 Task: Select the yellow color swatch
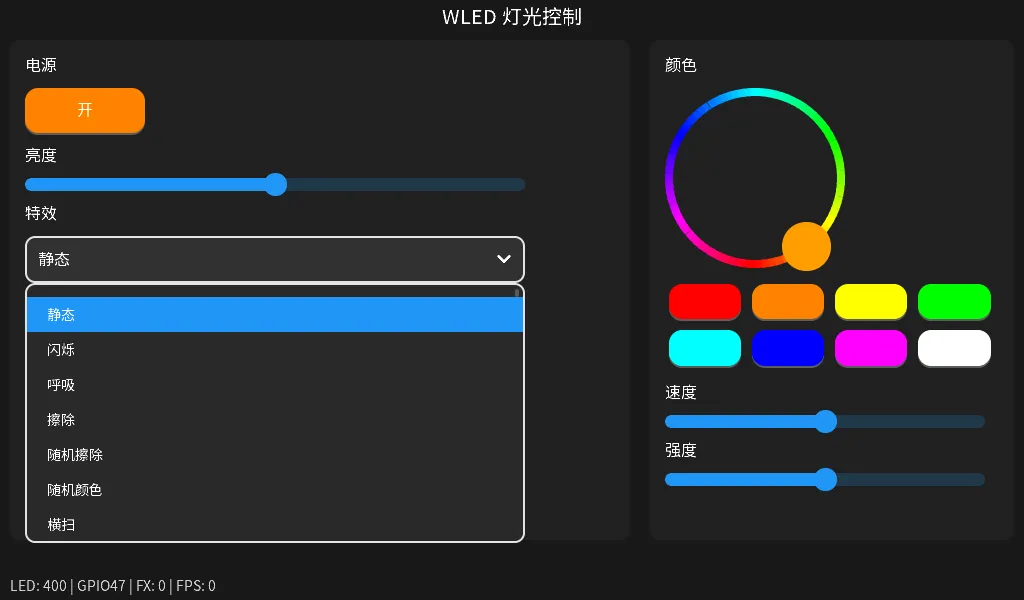tap(871, 302)
